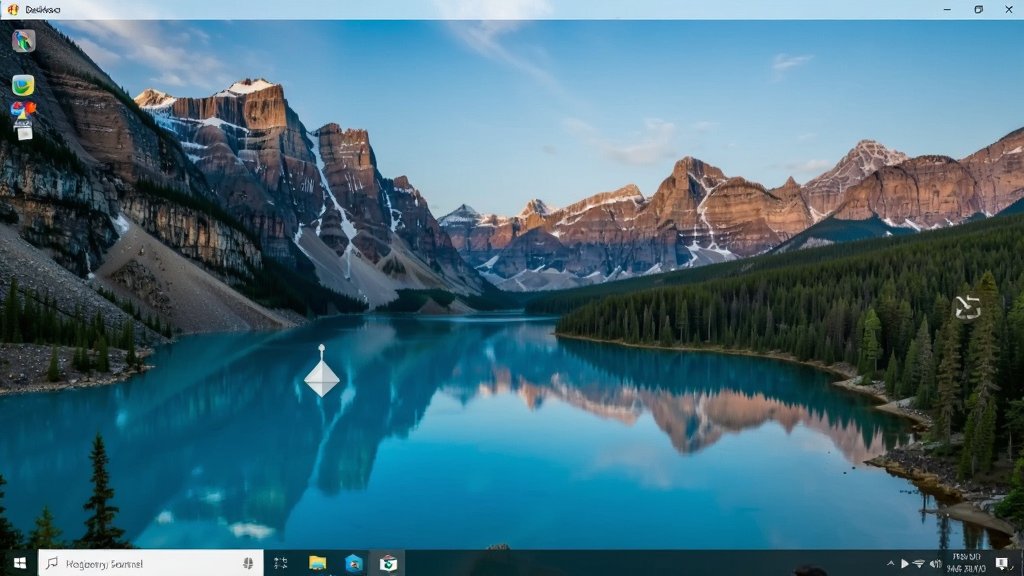This screenshot has height=576, width=1024.
Task: Select the white document desktop icon
Action: click(x=24, y=131)
